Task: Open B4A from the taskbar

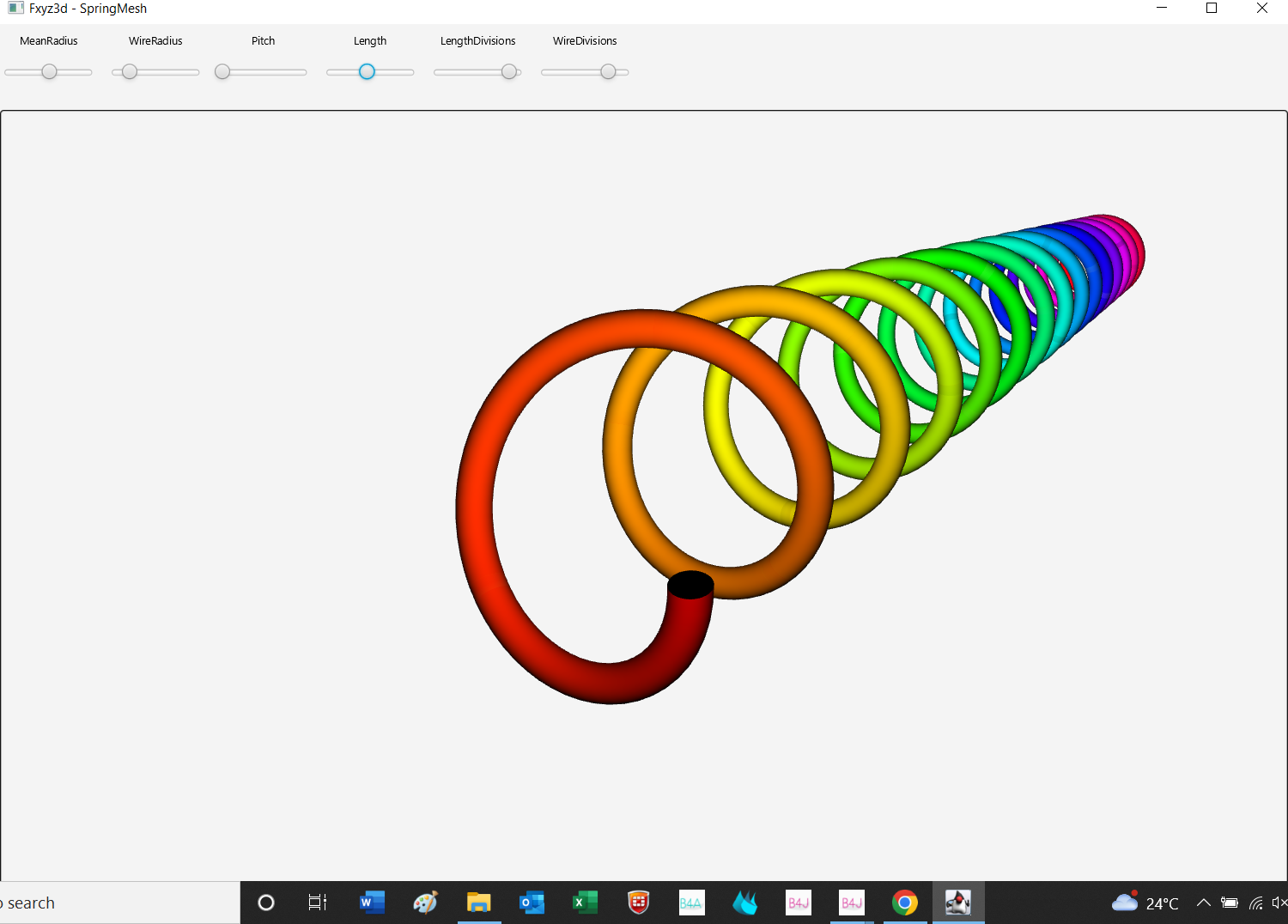Action: pyautogui.click(x=691, y=903)
